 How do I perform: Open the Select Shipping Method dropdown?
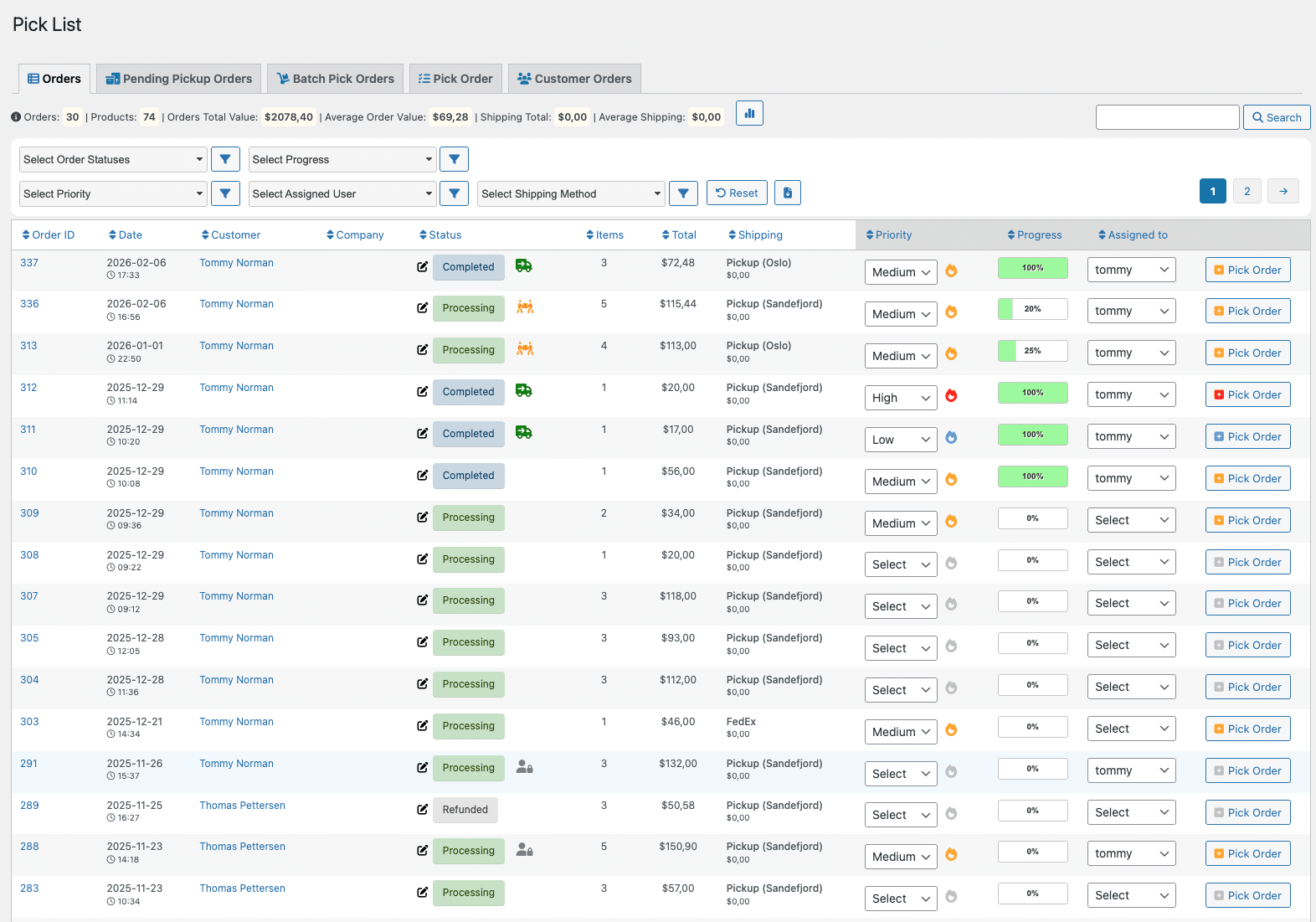click(571, 193)
